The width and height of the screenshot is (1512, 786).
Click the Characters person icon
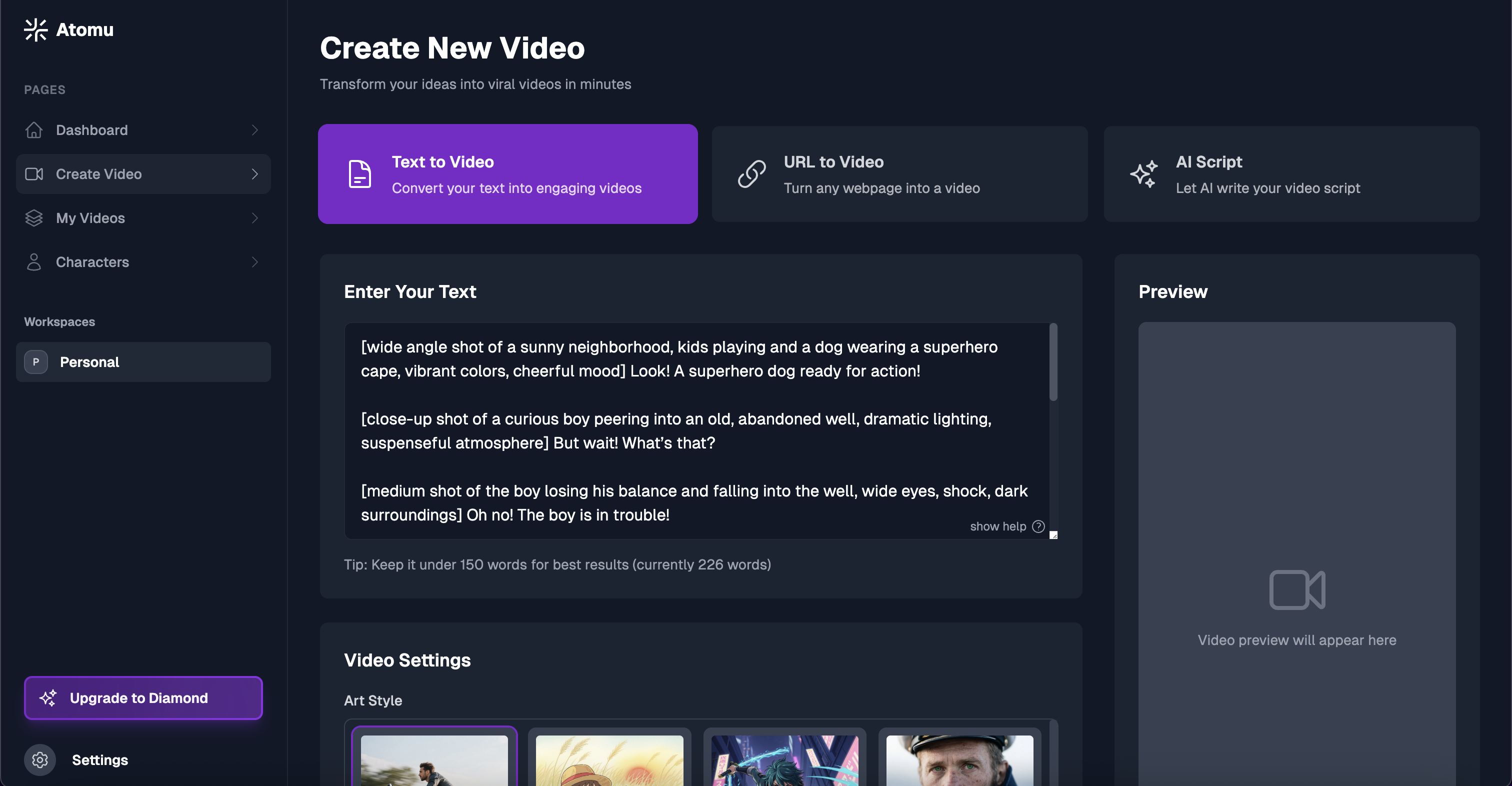point(34,262)
